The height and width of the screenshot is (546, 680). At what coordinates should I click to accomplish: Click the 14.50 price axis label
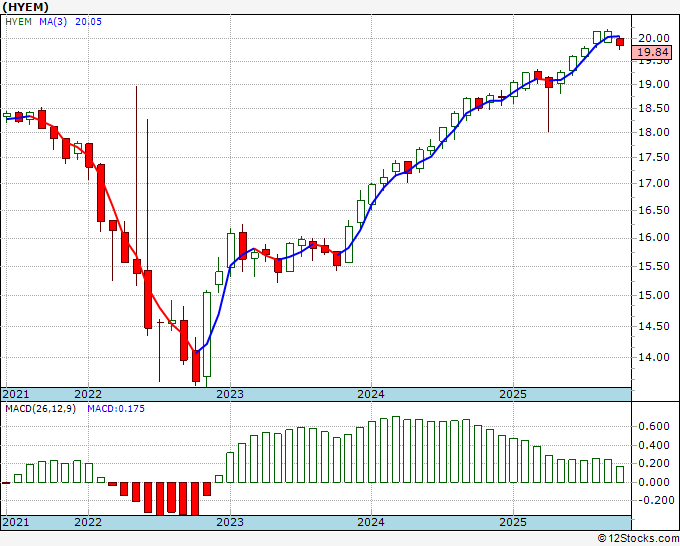(x=654, y=326)
